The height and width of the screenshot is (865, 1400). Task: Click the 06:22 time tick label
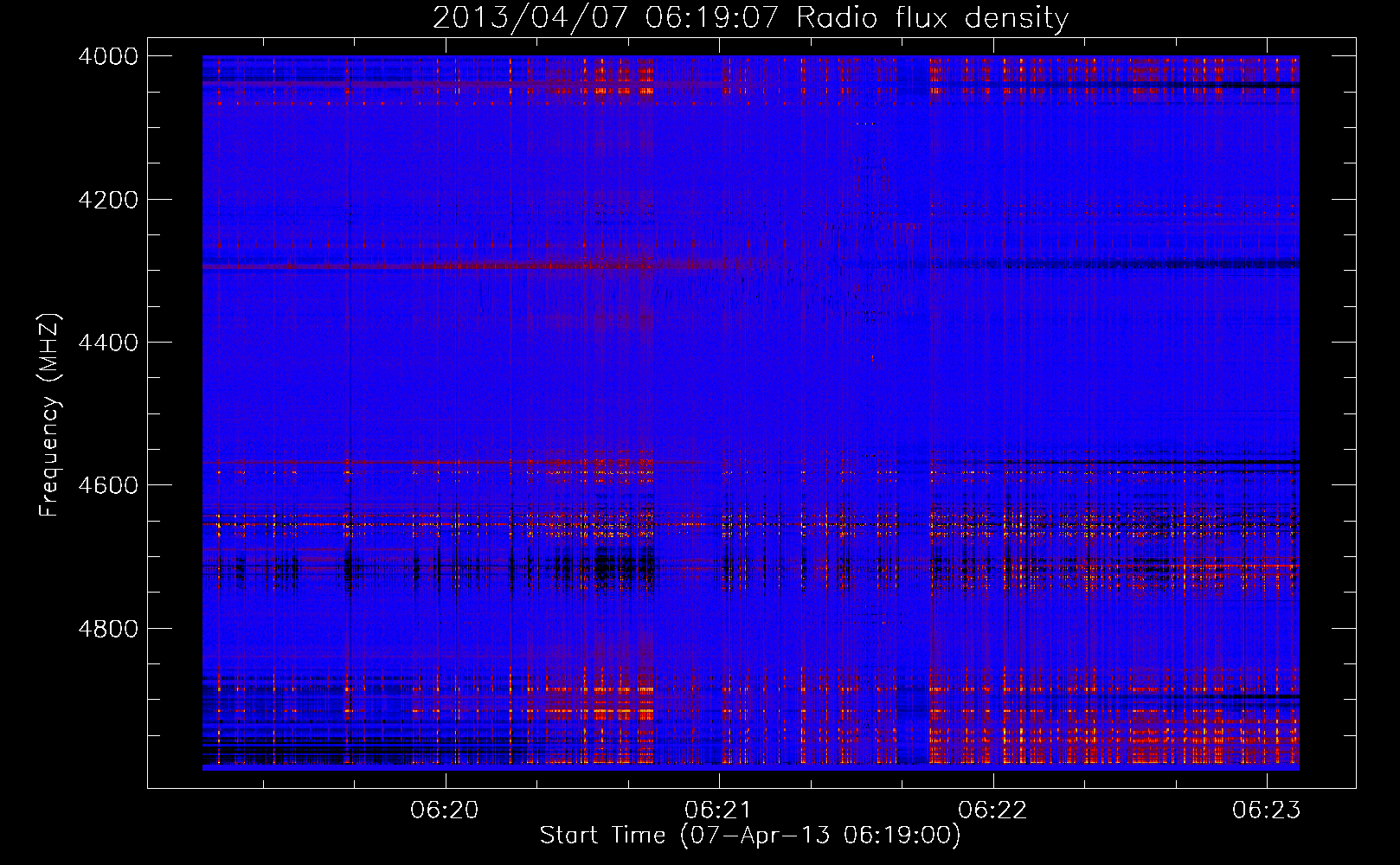992,811
